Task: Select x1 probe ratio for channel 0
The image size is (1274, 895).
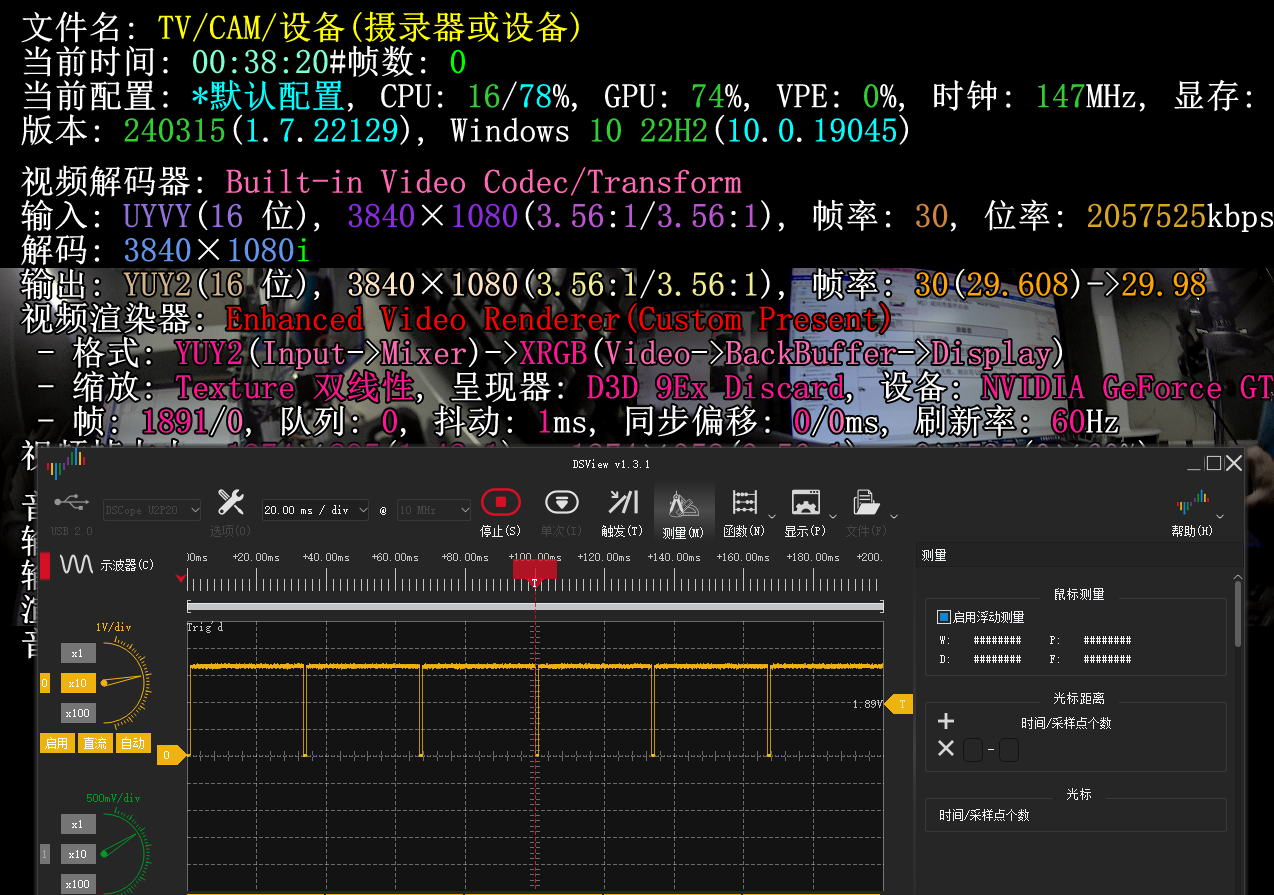Action: pyautogui.click(x=78, y=653)
